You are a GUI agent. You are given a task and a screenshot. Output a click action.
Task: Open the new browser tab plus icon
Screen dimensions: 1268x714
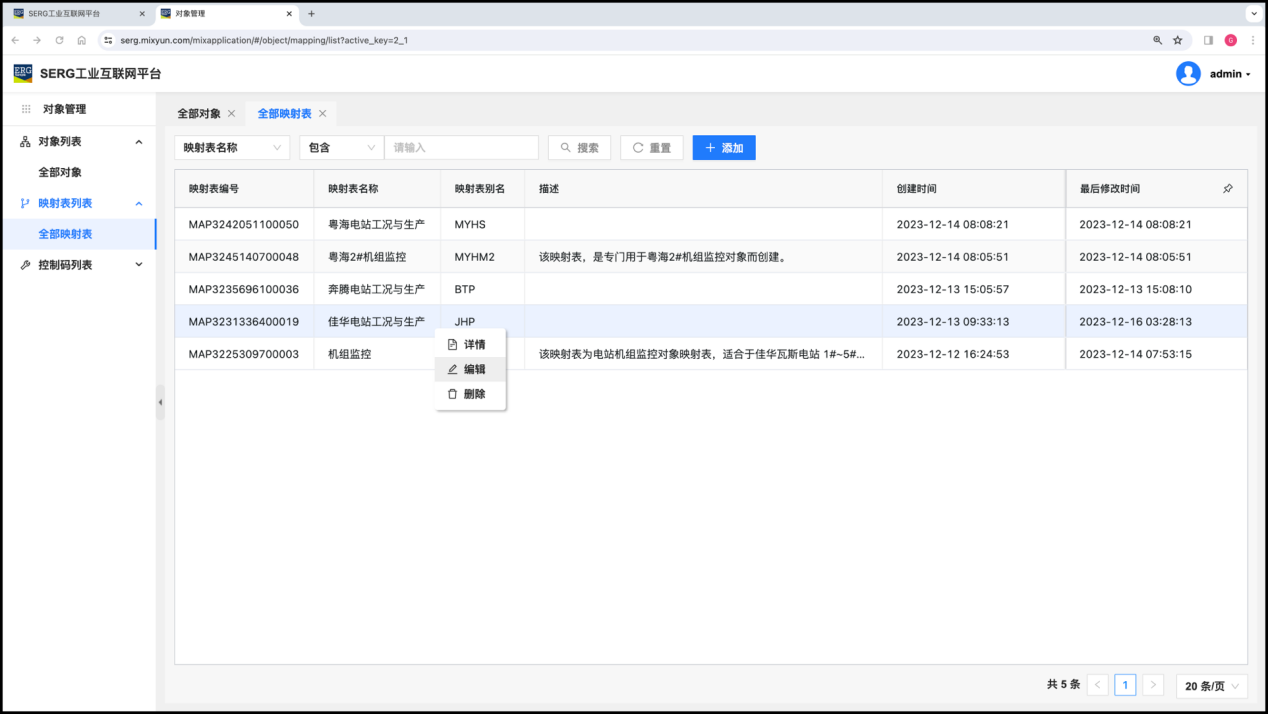[x=311, y=14]
